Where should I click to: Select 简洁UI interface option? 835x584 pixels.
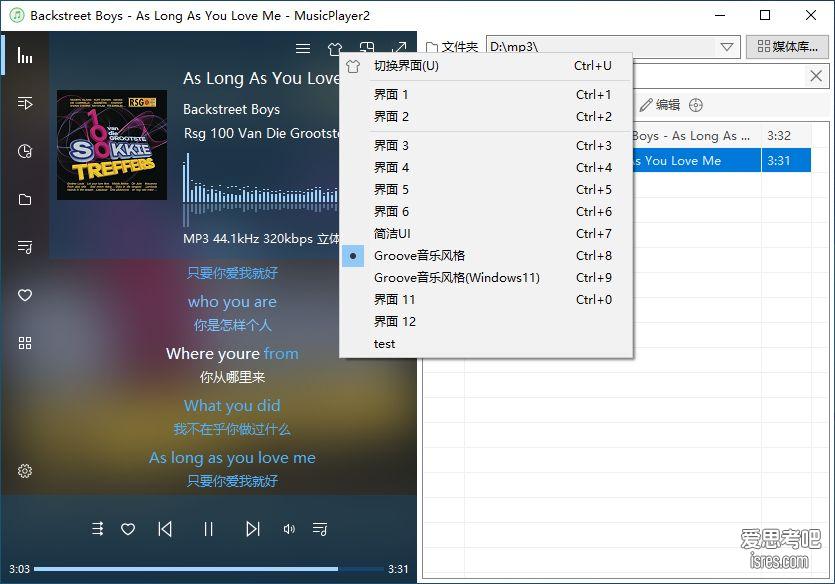point(486,234)
